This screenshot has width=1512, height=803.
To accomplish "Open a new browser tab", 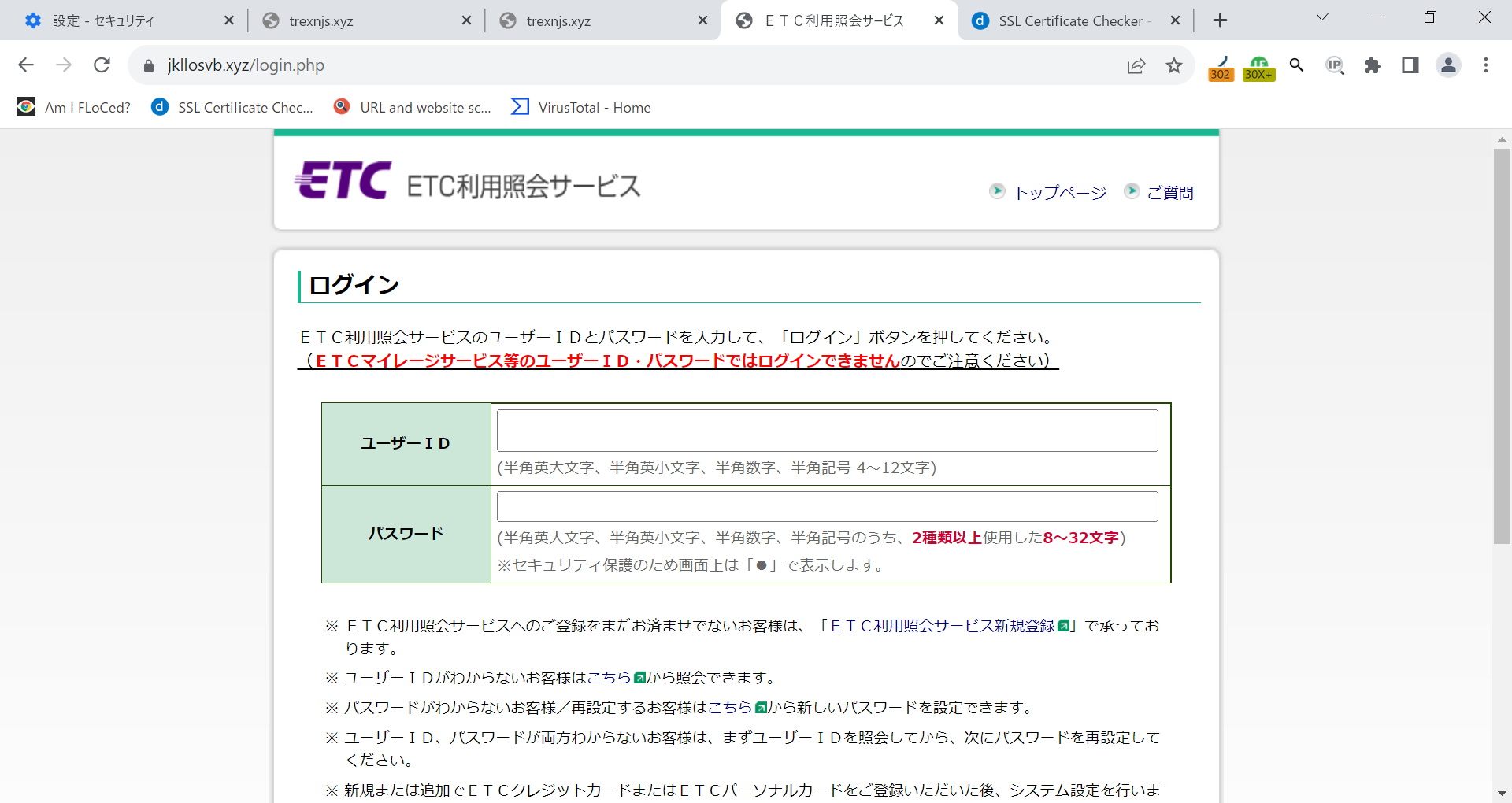I will point(1220,20).
